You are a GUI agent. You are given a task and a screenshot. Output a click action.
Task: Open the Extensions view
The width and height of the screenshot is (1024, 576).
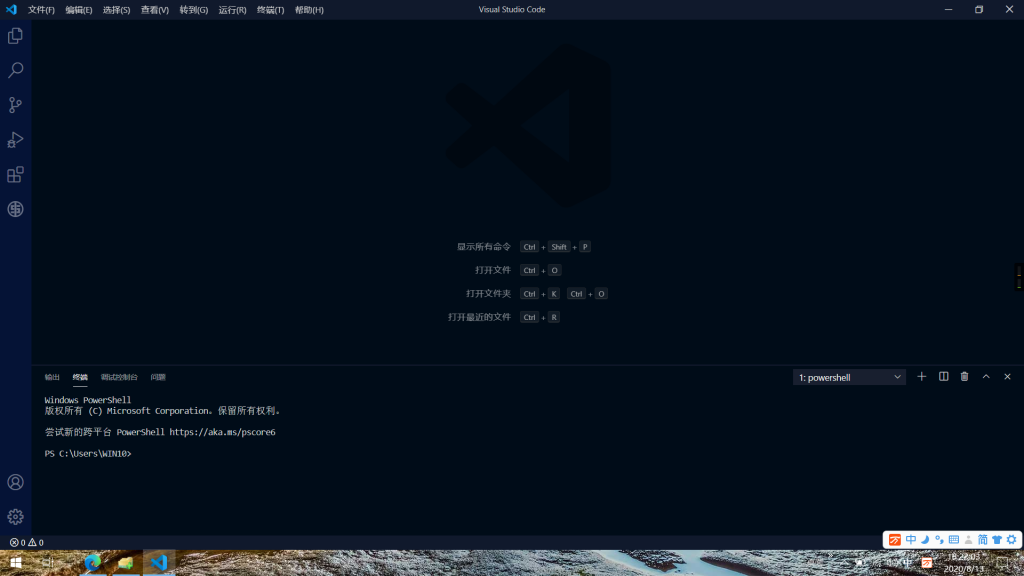15,174
